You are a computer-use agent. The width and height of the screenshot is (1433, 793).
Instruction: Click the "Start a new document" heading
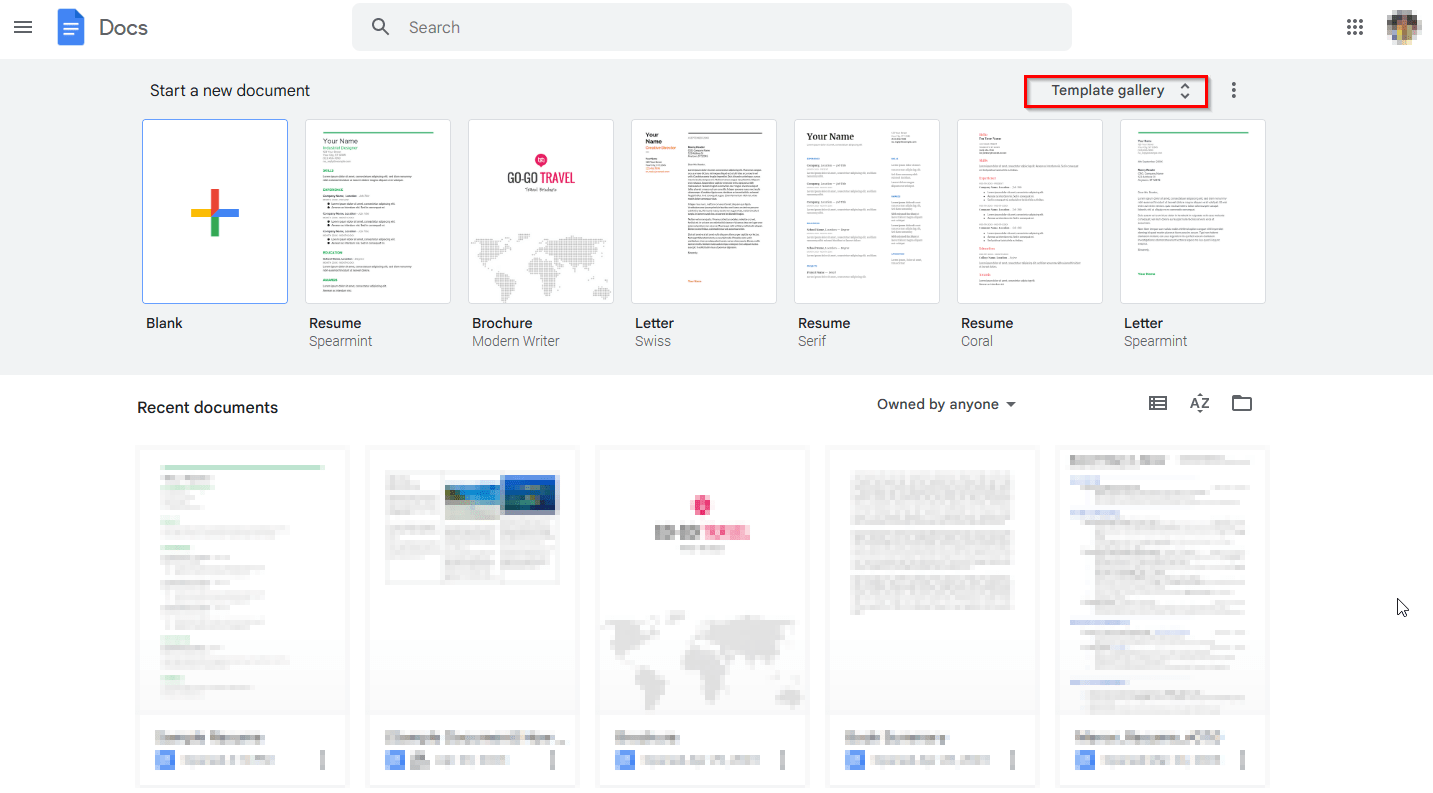point(230,90)
